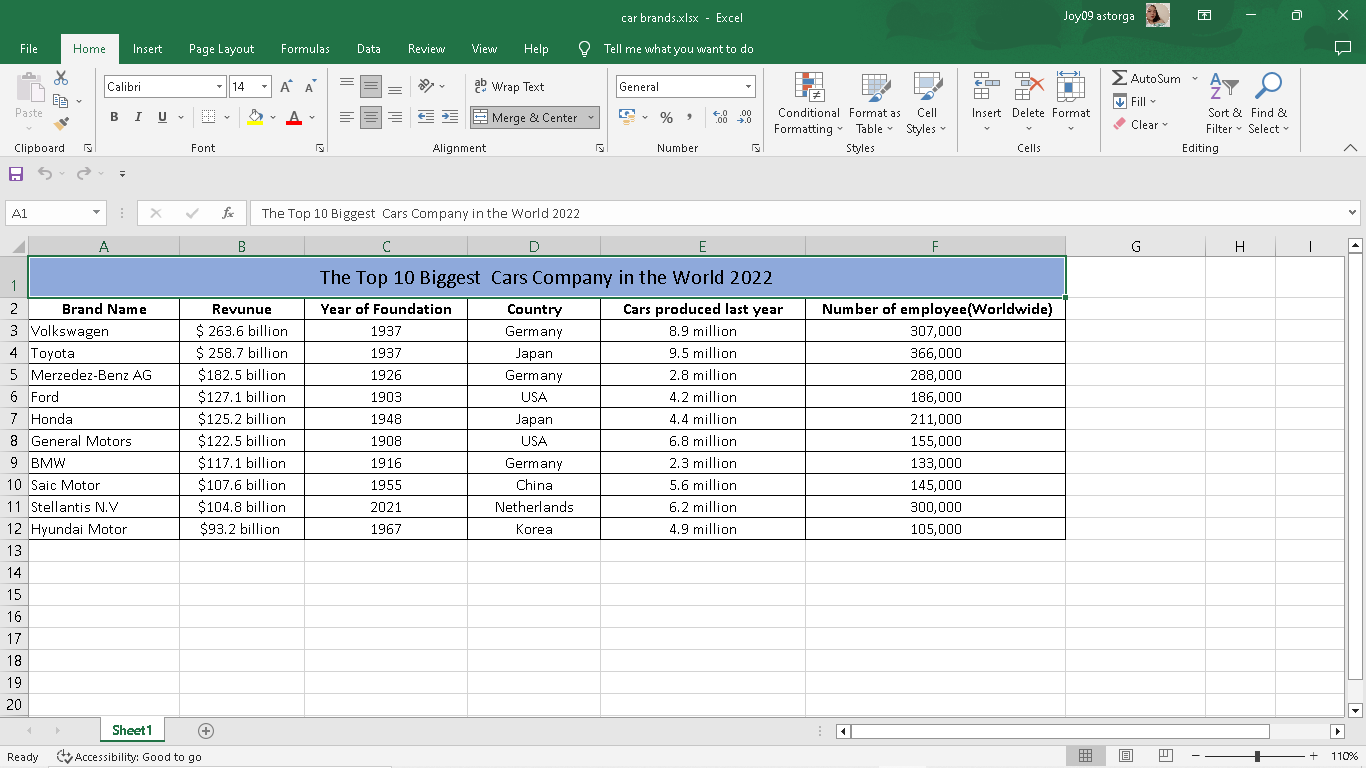Apply Percent Style number format
The width and height of the screenshot is (1366, 768).
[666, 117]
